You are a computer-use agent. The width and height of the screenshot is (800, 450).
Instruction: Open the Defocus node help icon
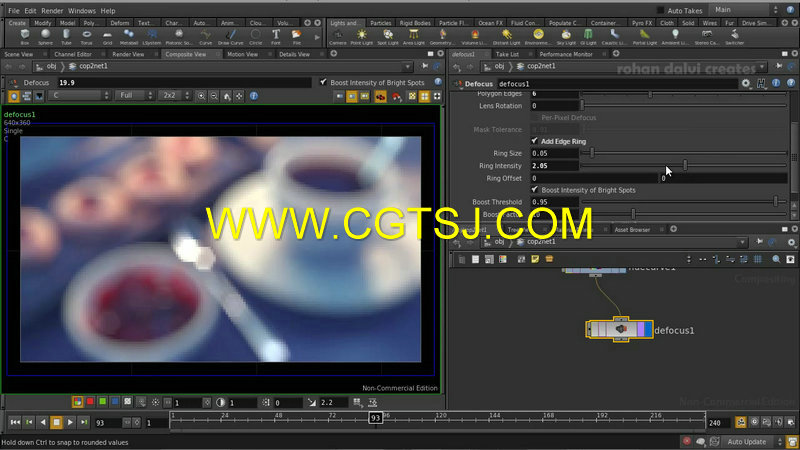click(x=791, y=83)
